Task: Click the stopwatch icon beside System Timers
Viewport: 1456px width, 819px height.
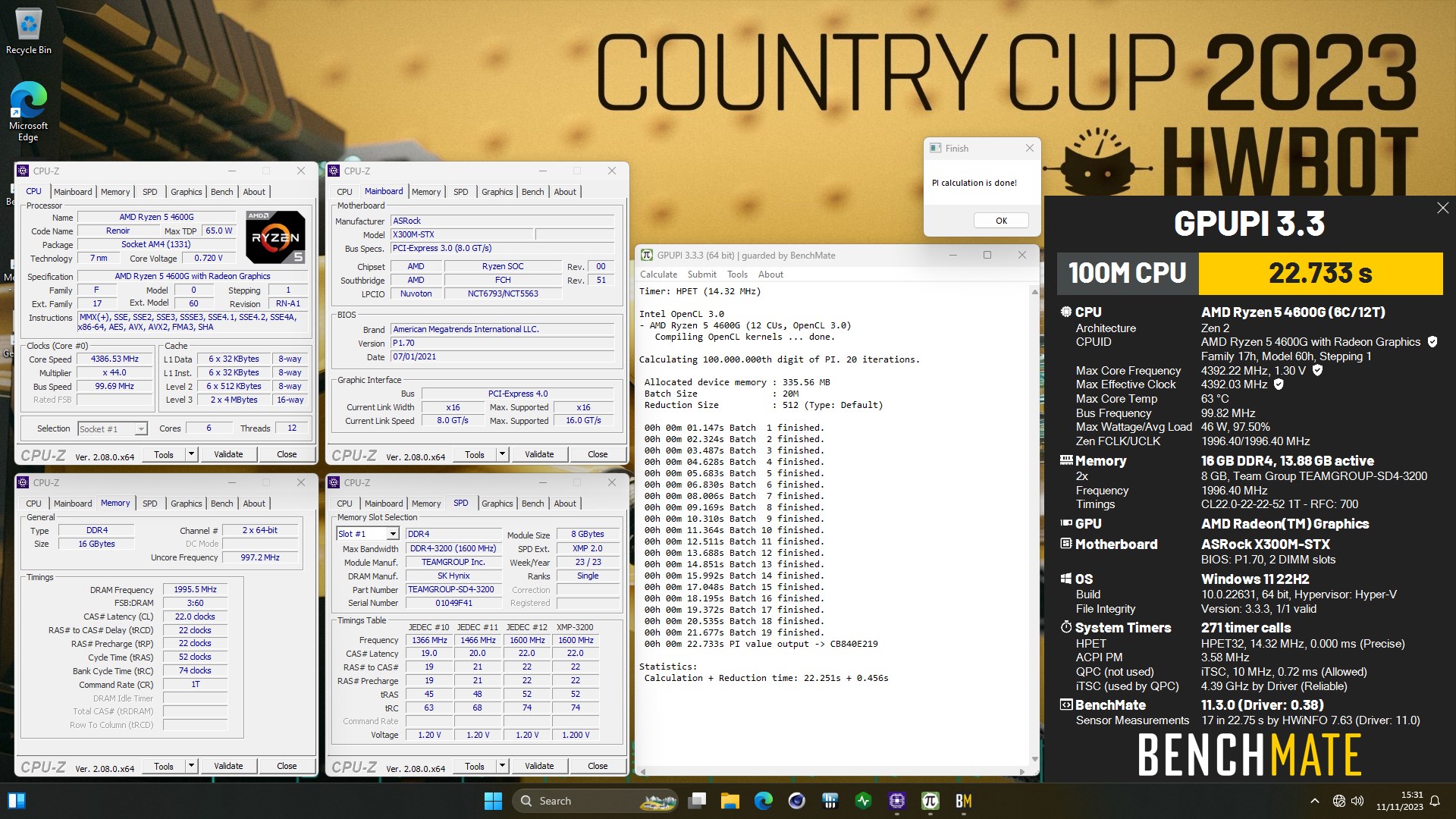Action: pyautogui.click(x=1065, y=627)
